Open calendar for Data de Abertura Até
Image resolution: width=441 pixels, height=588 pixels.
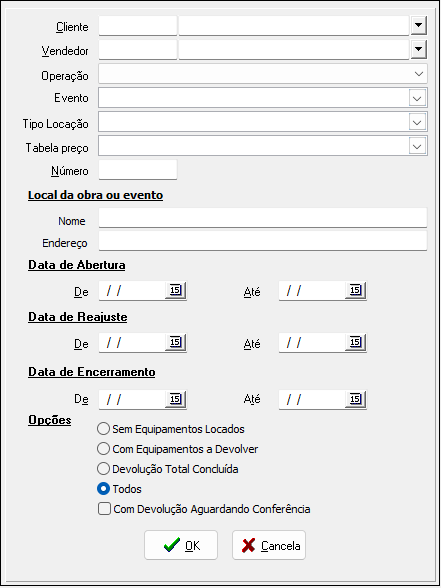click(356, 290)
